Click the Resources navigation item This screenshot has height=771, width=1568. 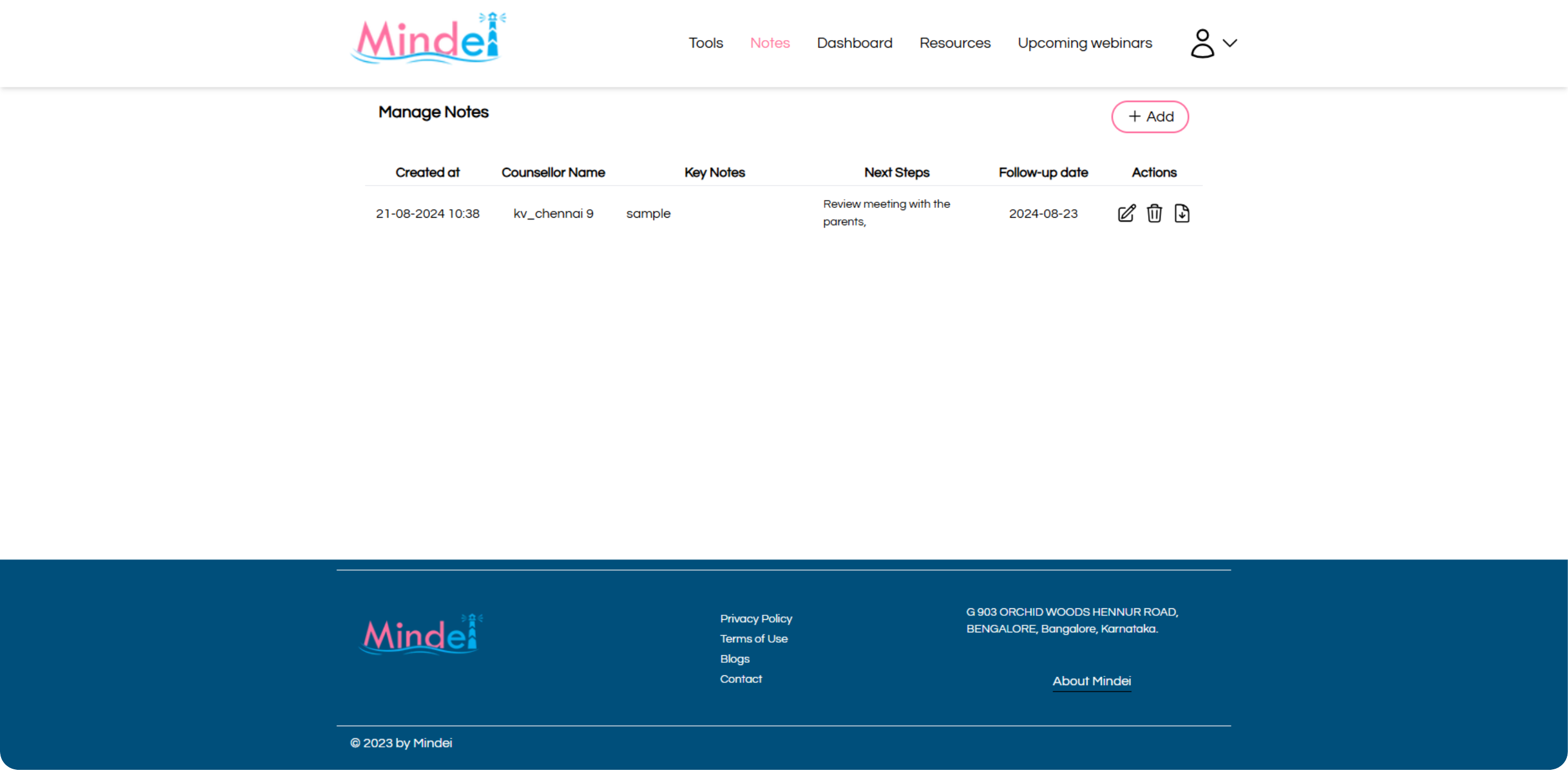954,43
